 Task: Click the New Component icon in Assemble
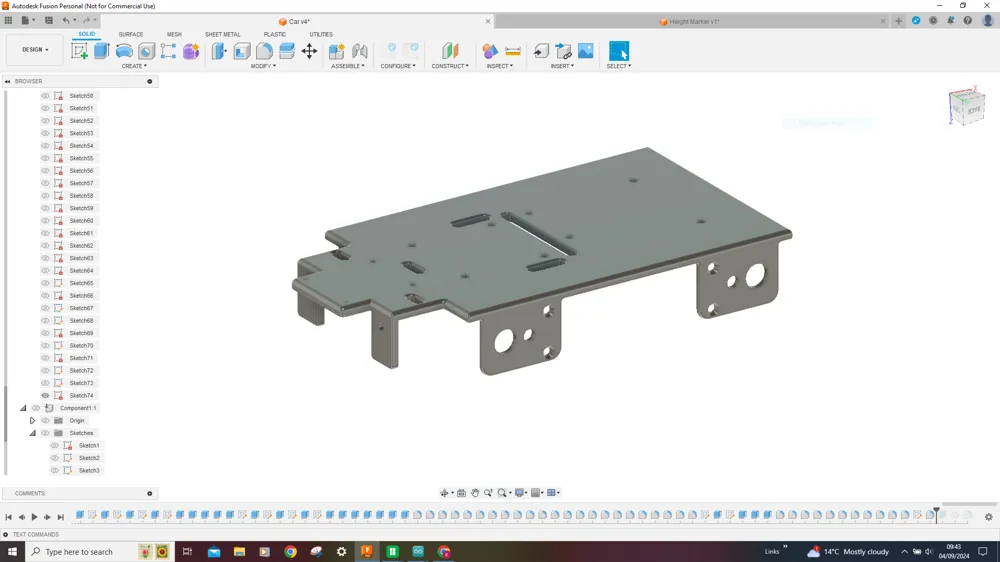[x=337, y=51]
